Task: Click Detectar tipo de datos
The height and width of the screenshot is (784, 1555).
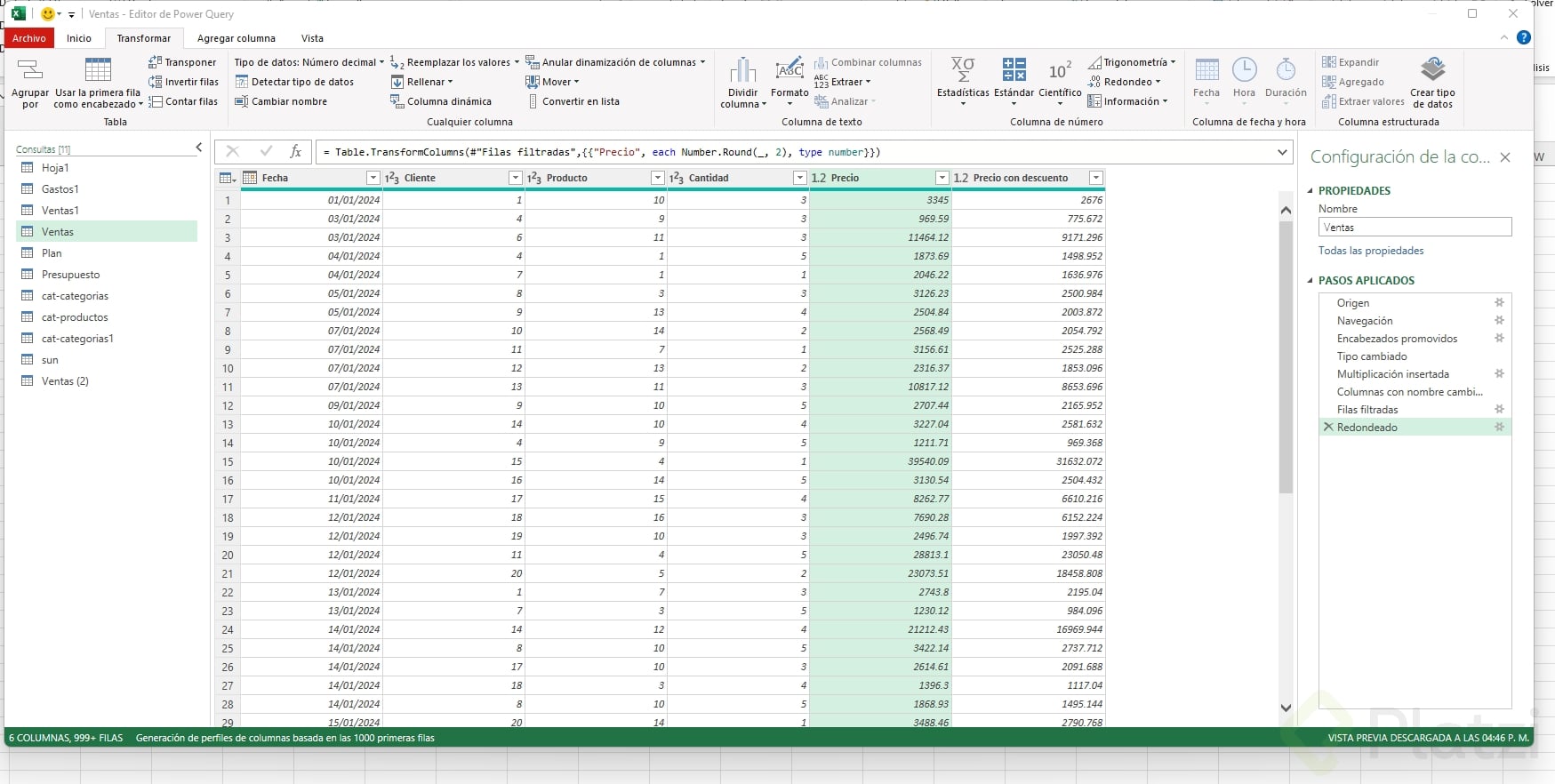Action: [x=294, y=82]
